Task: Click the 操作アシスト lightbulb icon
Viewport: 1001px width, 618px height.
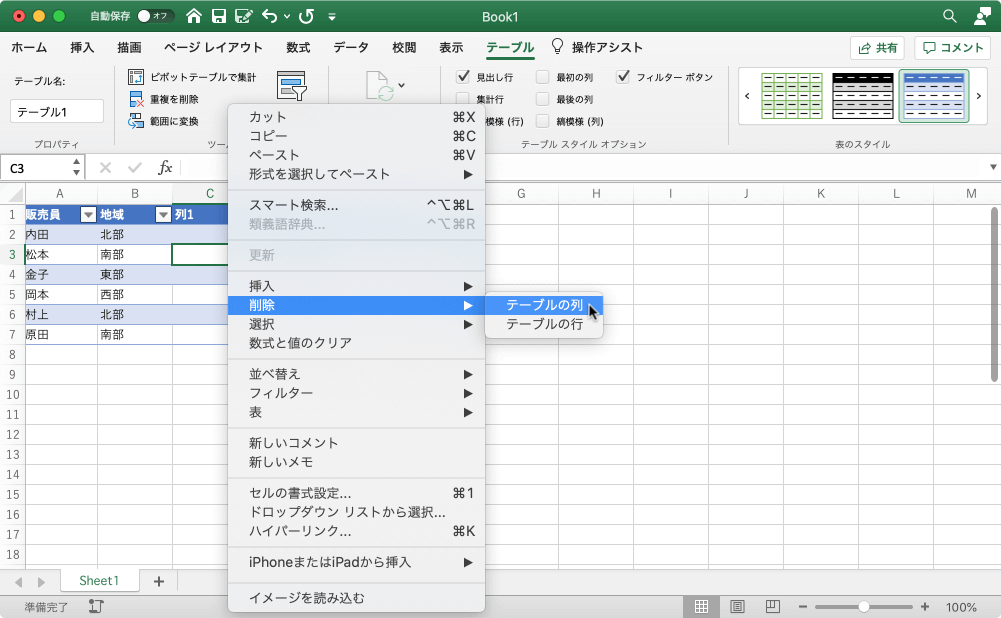Action: [x=557, y=47]
